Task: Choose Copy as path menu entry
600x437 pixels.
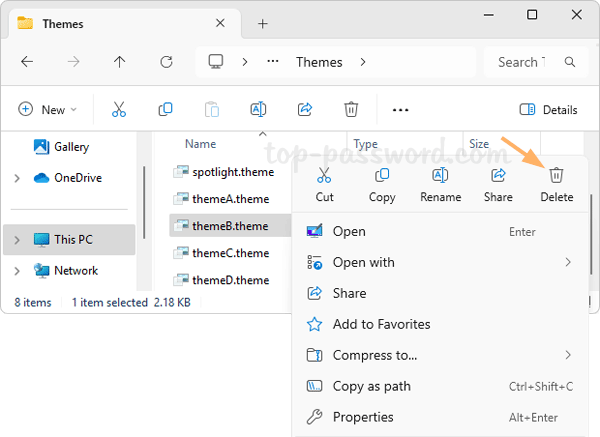Action: 371,386
